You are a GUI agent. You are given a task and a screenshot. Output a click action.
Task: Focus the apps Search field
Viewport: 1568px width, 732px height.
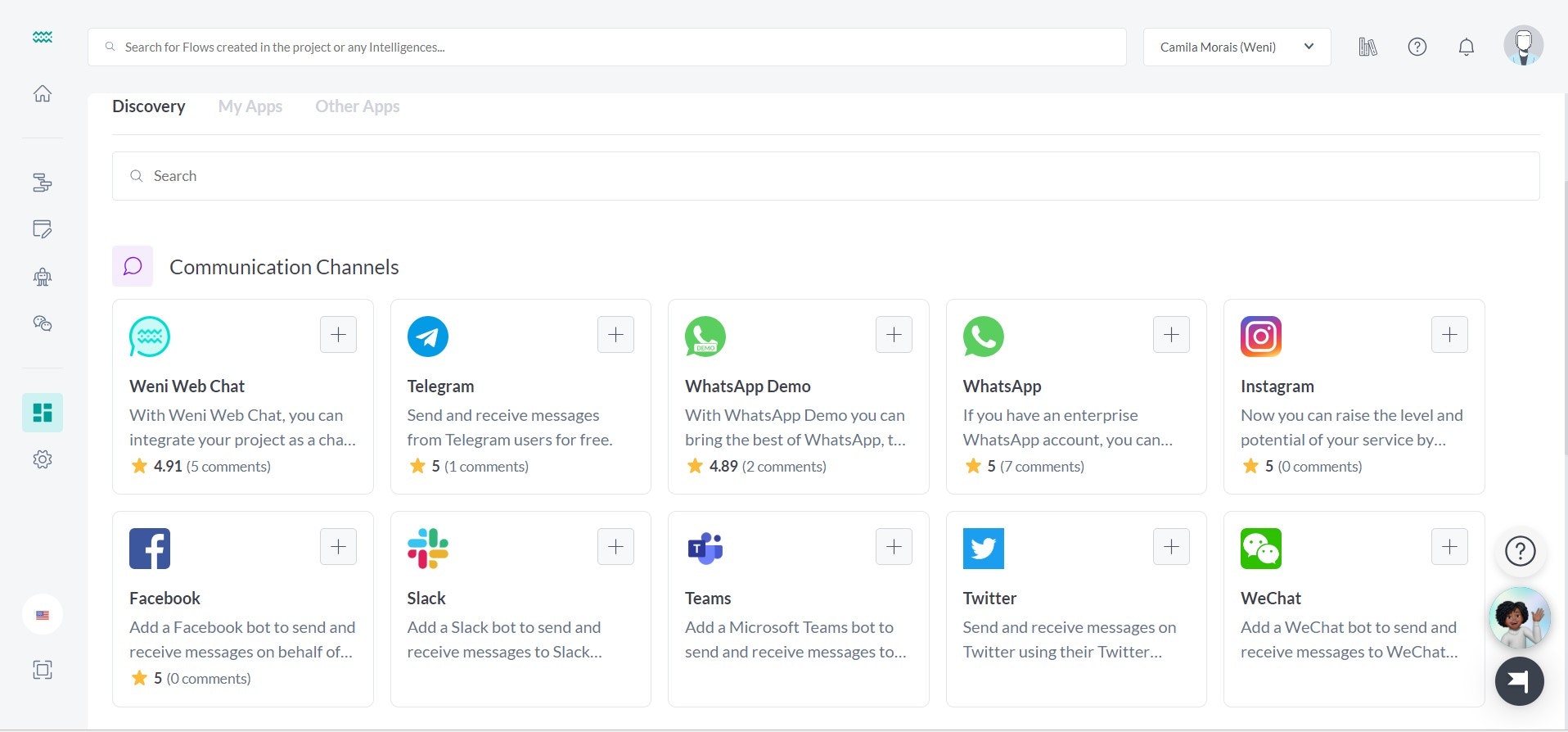[x=826, y=176]
